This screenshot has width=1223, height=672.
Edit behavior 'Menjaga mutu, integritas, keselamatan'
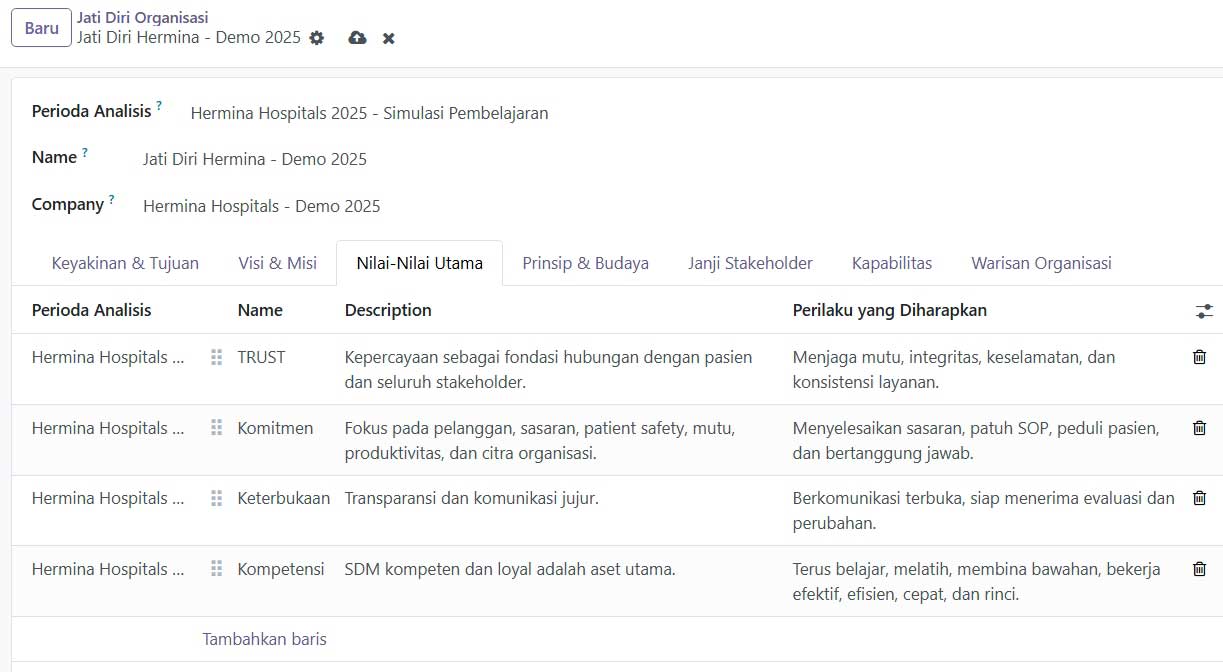[954, 369]
